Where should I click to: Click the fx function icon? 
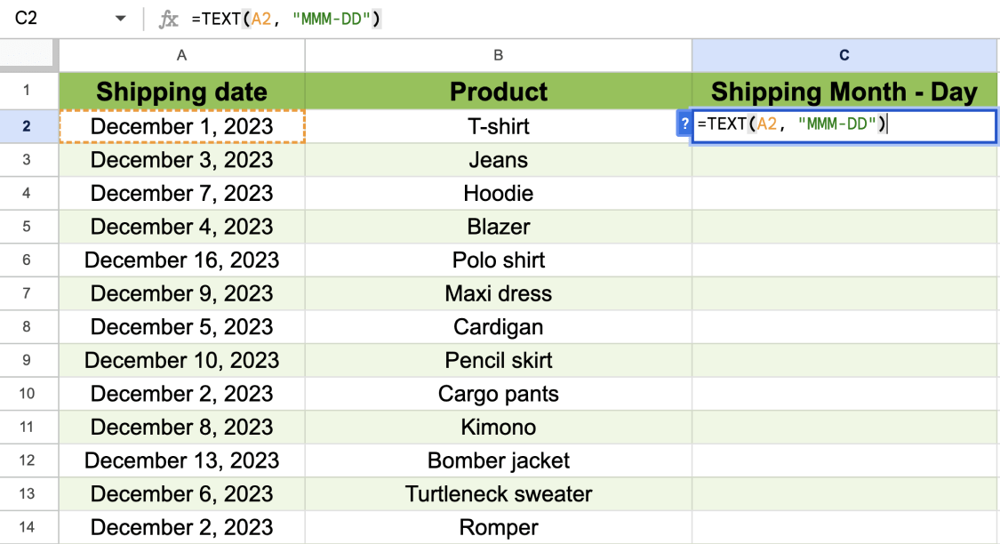170,19
